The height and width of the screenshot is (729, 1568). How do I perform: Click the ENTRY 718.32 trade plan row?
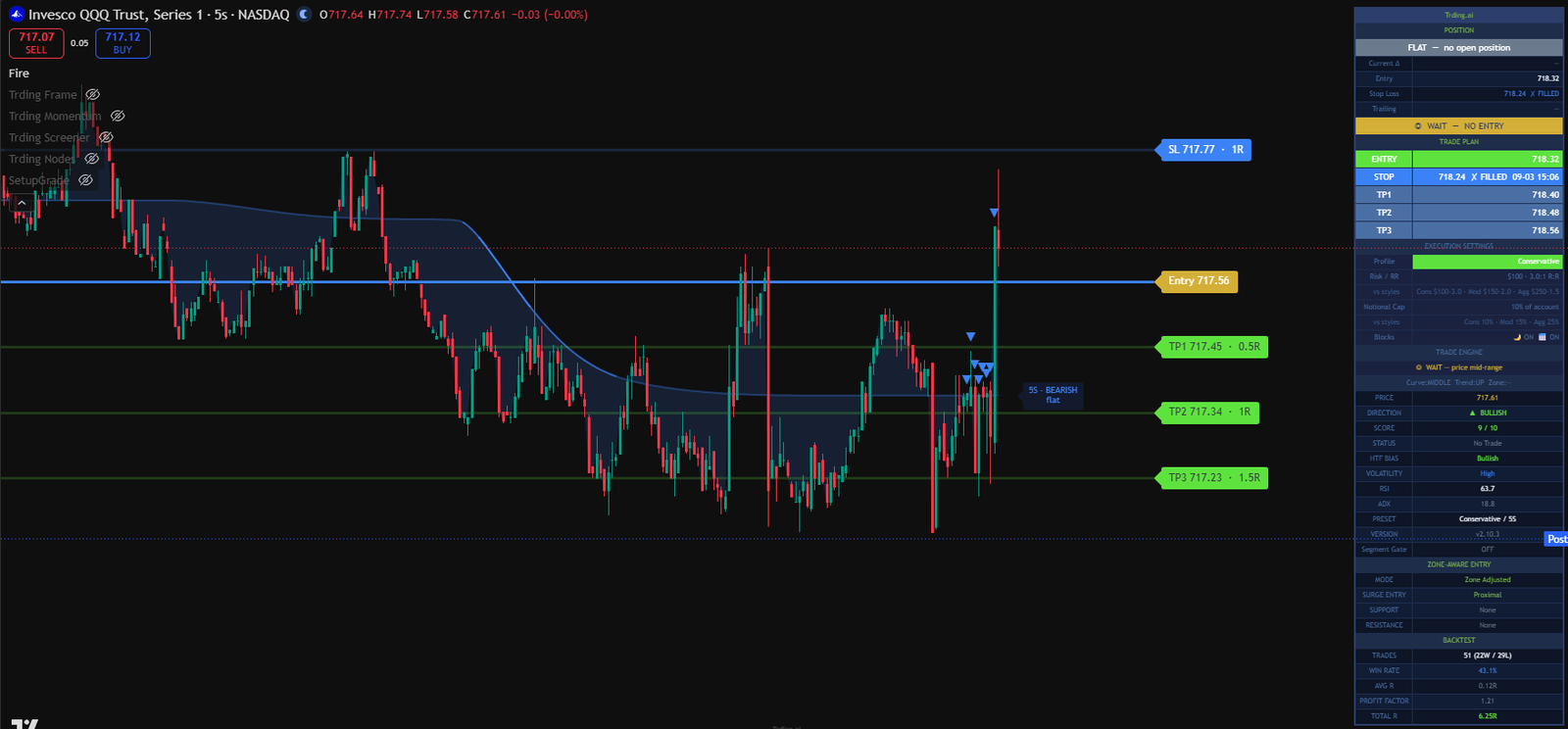(x=1458, y=159)
